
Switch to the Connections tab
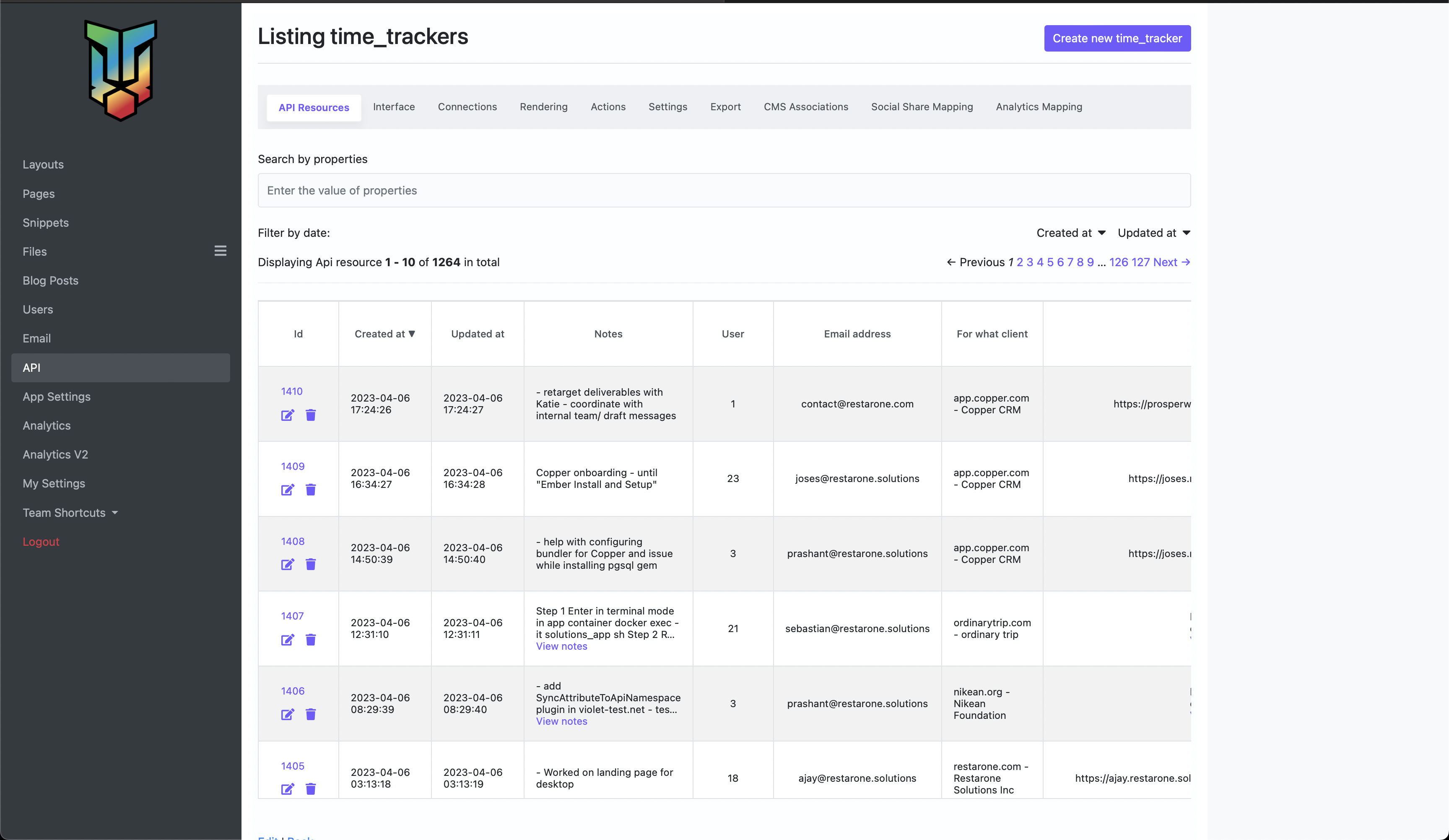click(x=467, y=107)
